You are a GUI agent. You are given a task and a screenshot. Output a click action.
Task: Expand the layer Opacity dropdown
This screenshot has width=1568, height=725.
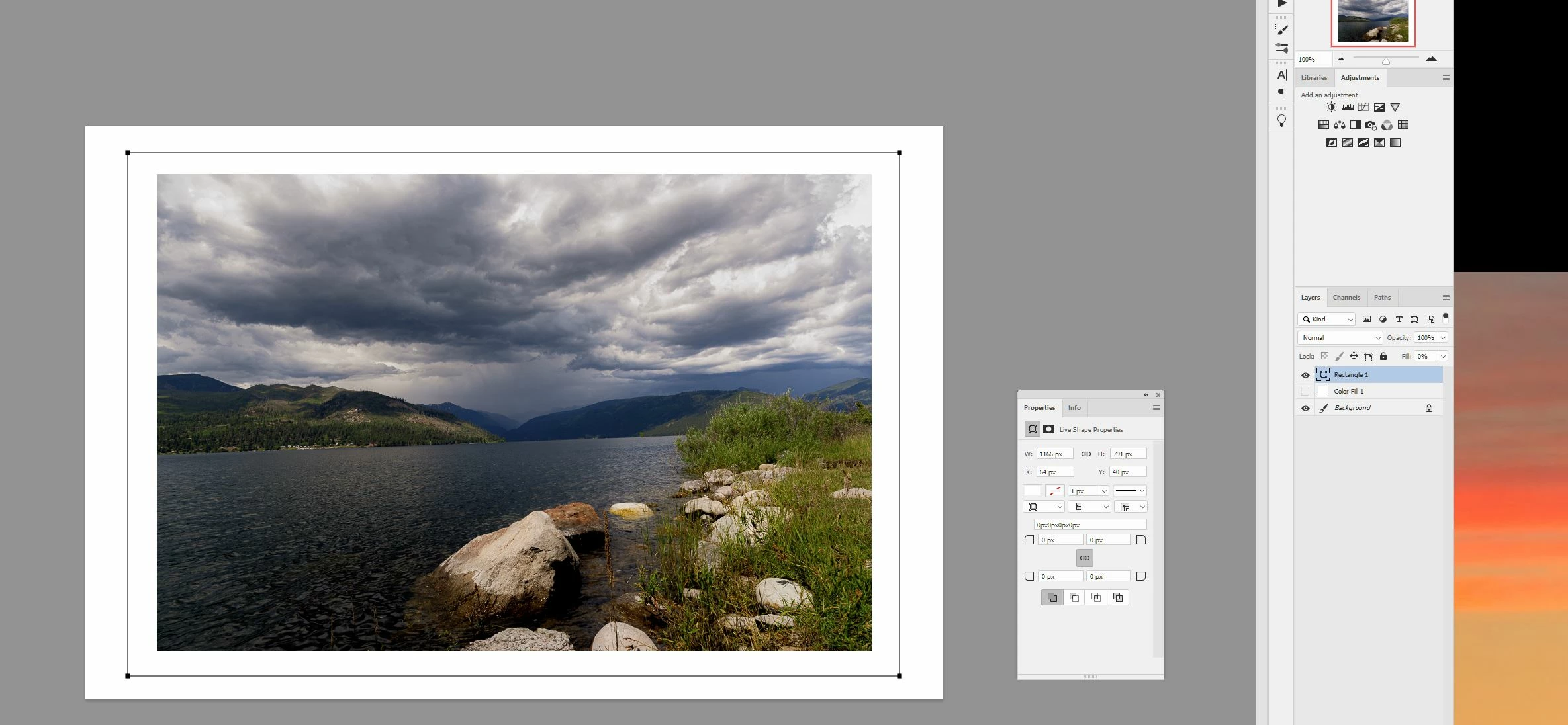[1443, 338]
